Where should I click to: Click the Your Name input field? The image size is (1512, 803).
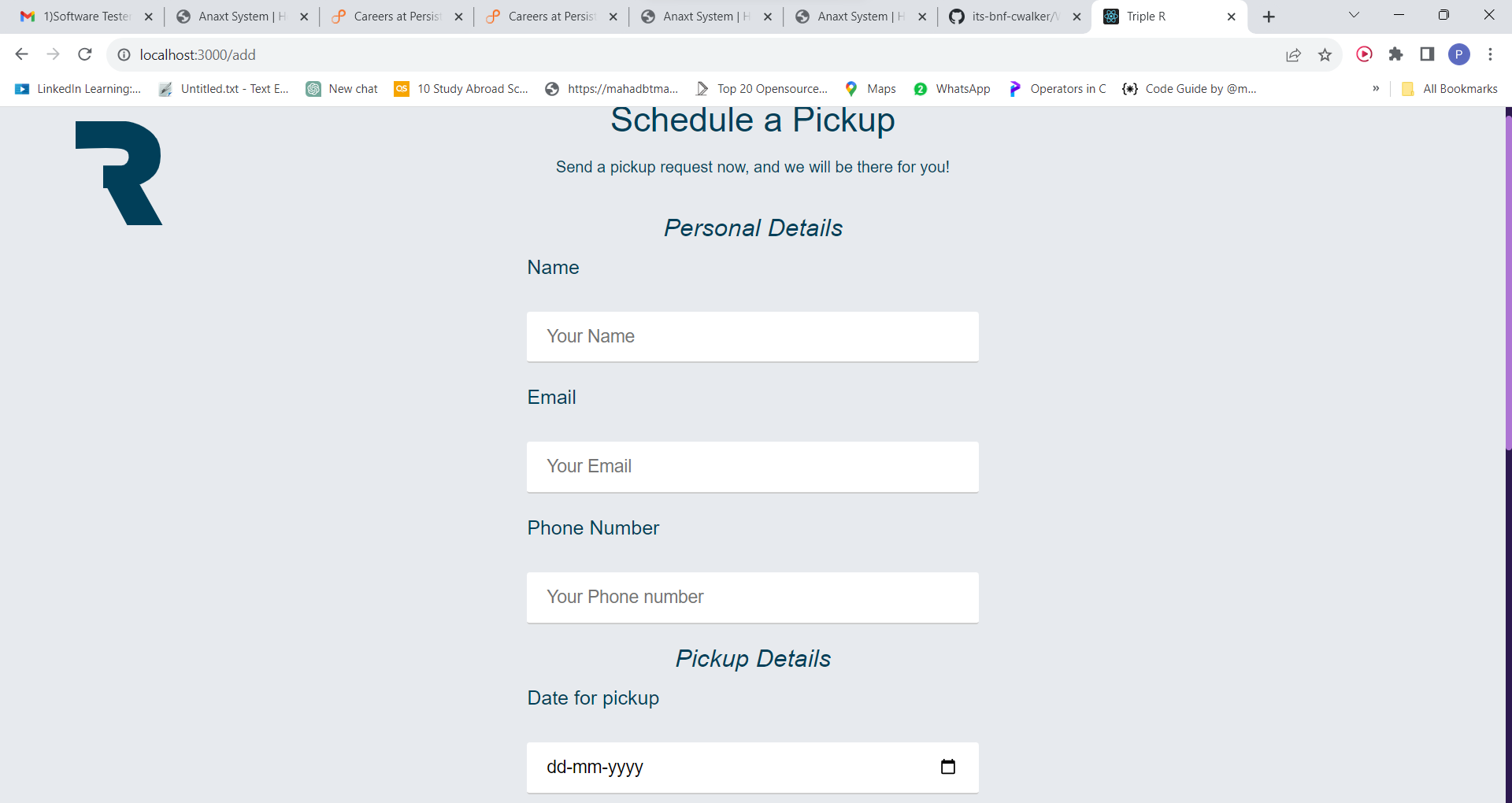(x=752, y=336)
